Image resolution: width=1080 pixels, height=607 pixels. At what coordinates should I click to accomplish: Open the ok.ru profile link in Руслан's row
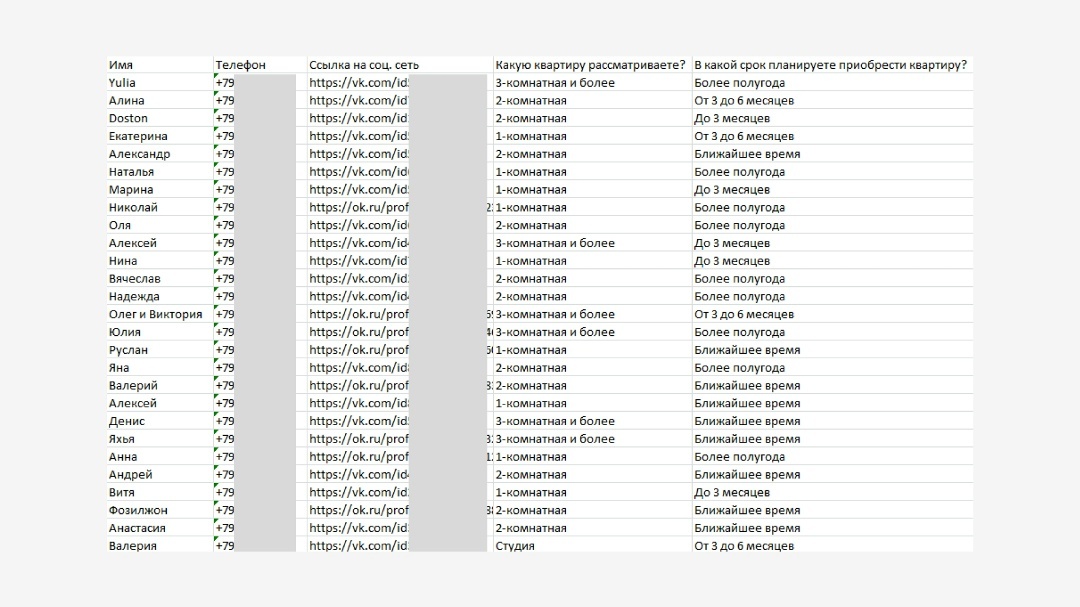[359, 350]
